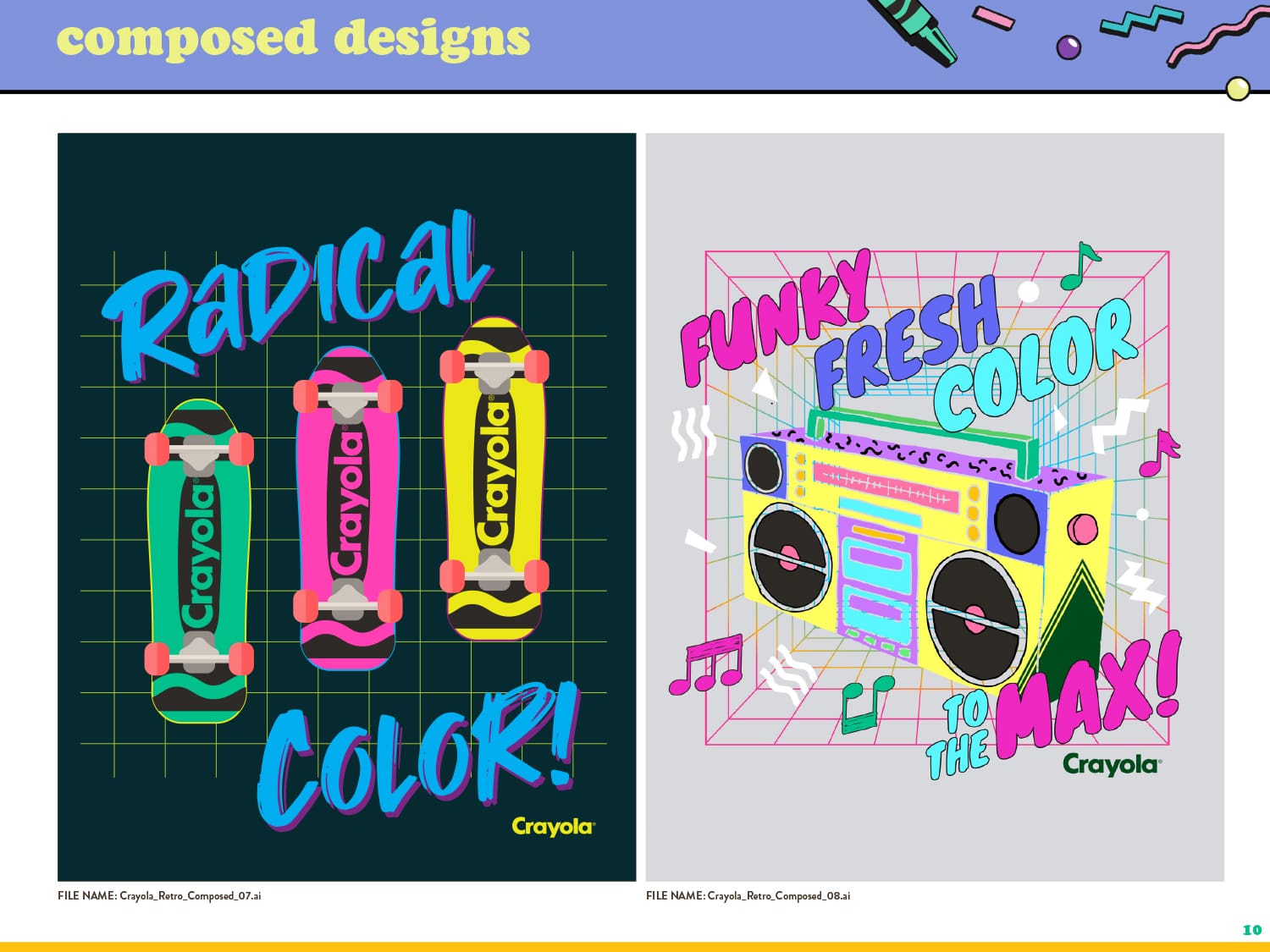Click the "composed designs" page heading
1270x952 pixels.
click(293, 39)
